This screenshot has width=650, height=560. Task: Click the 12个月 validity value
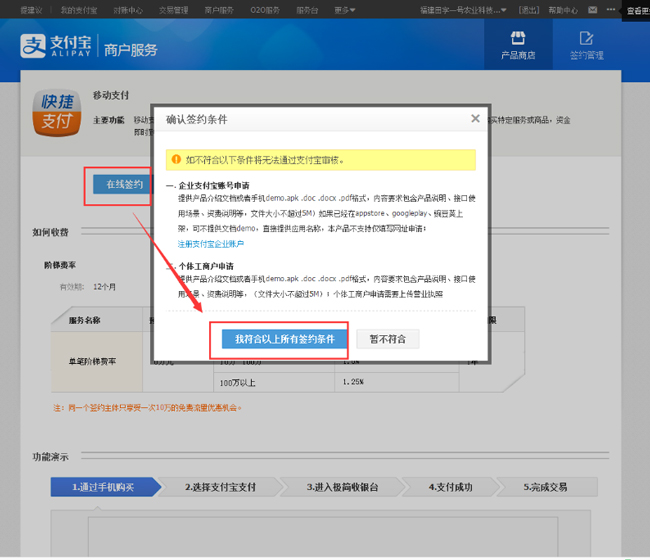pos(104,287)
